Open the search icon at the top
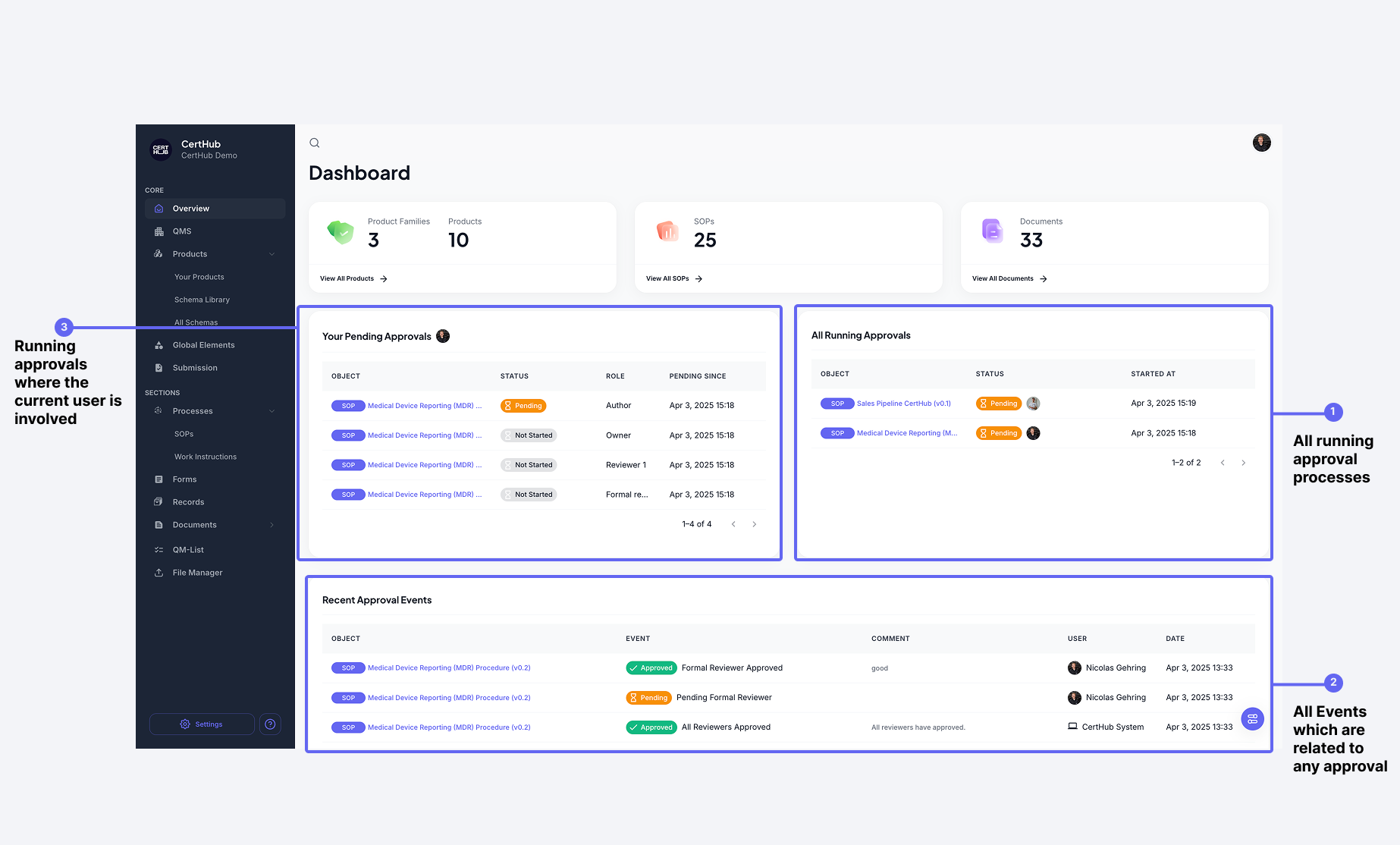 [x=314, y=143]
